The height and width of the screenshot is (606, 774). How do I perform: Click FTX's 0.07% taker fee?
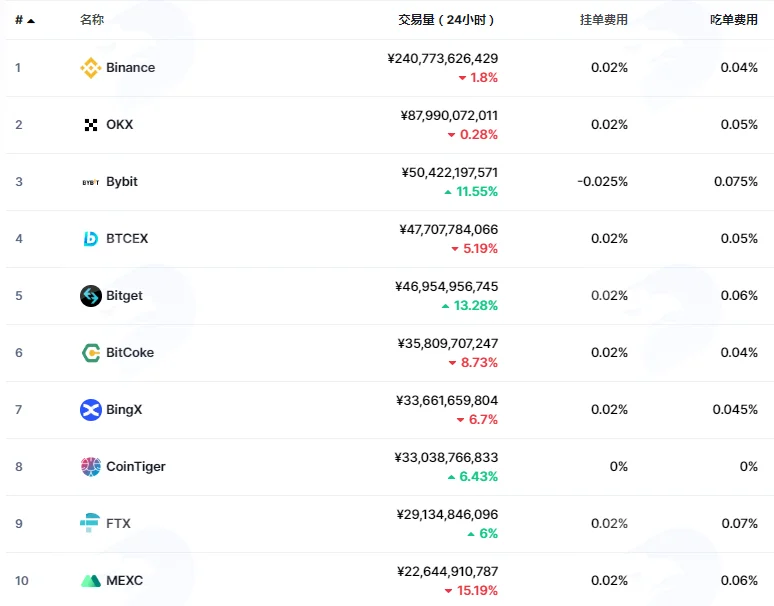click(740, 524)
